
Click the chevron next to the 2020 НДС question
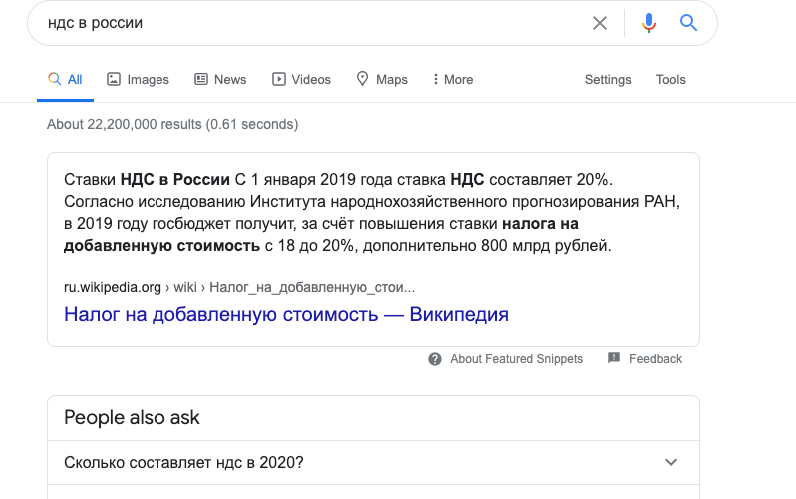click(x=671, y=462)
